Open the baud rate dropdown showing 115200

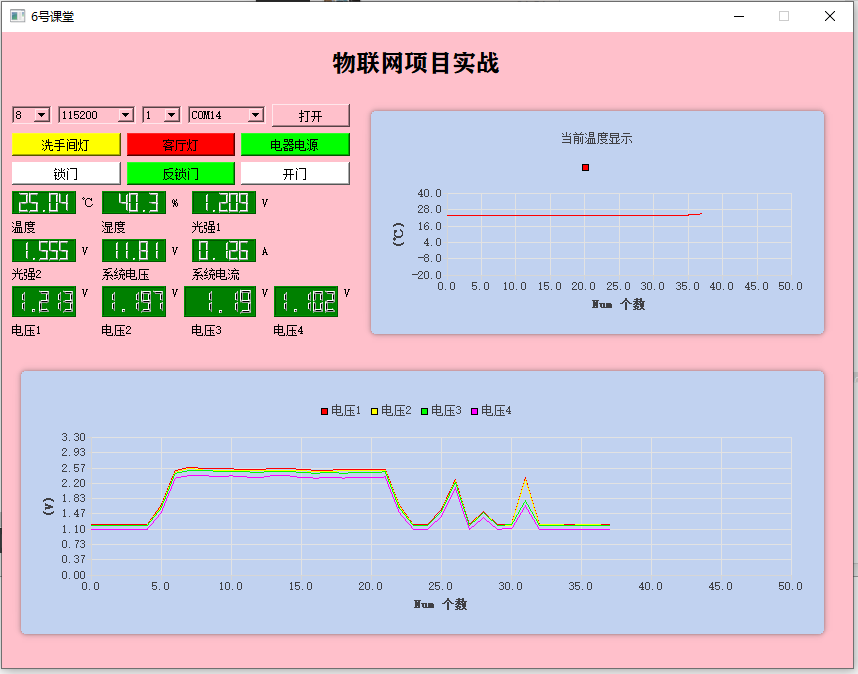coord(95,115)
